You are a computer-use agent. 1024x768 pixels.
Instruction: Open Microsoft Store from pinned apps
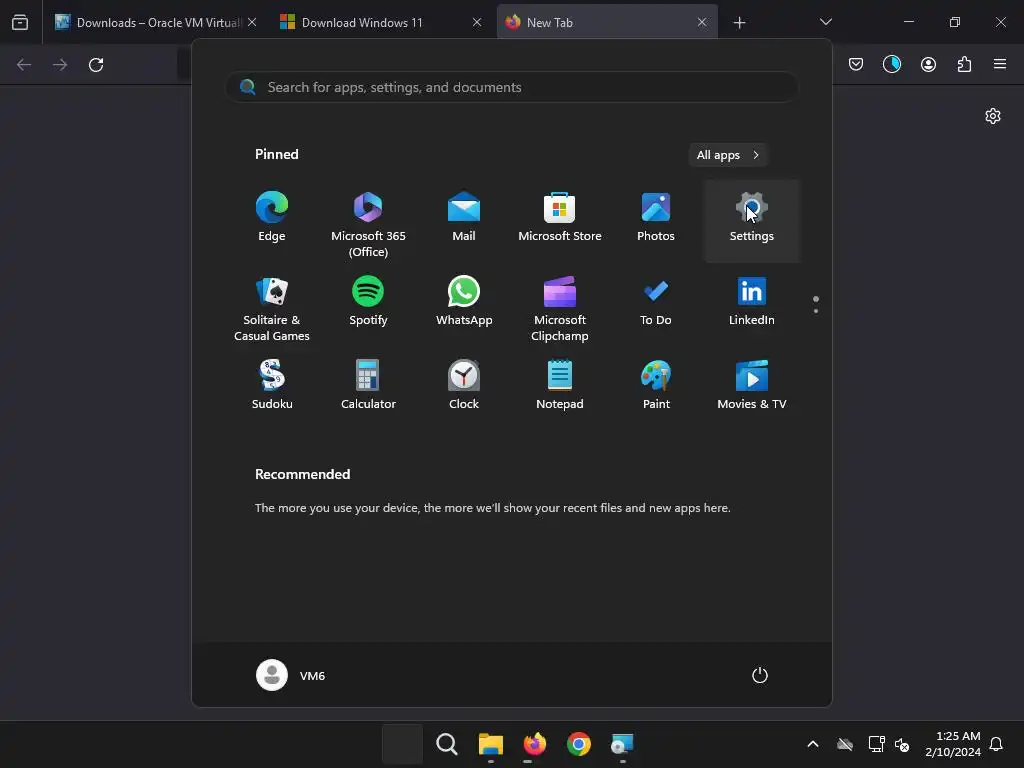point(560,219)
